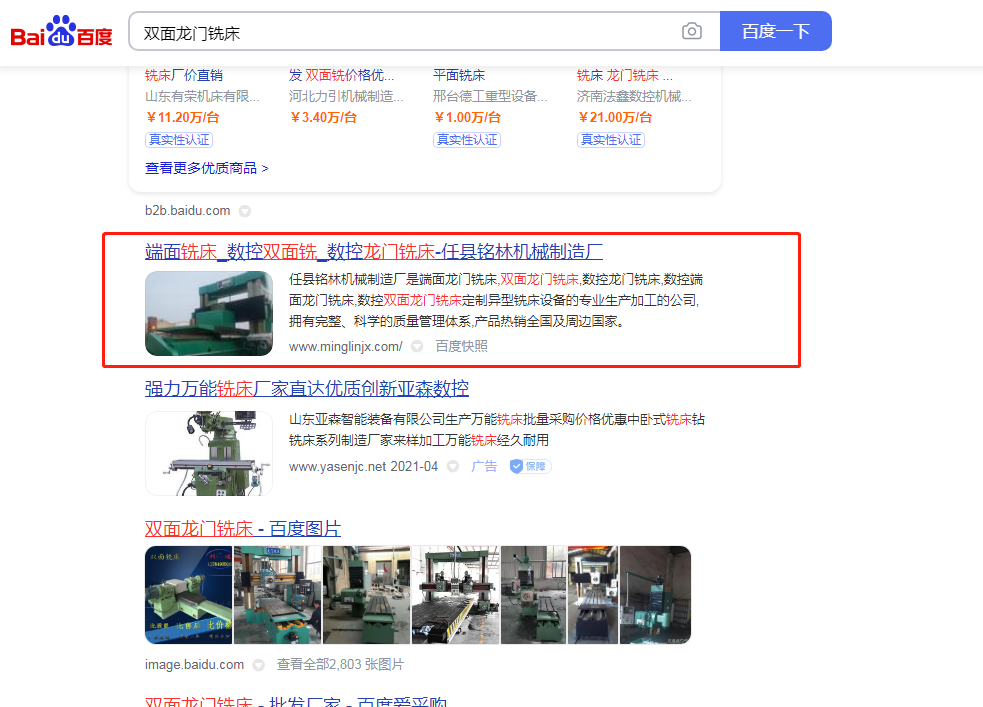
Task: Click 真实性认证 badge under ¥11.20万
Action: 179,140
